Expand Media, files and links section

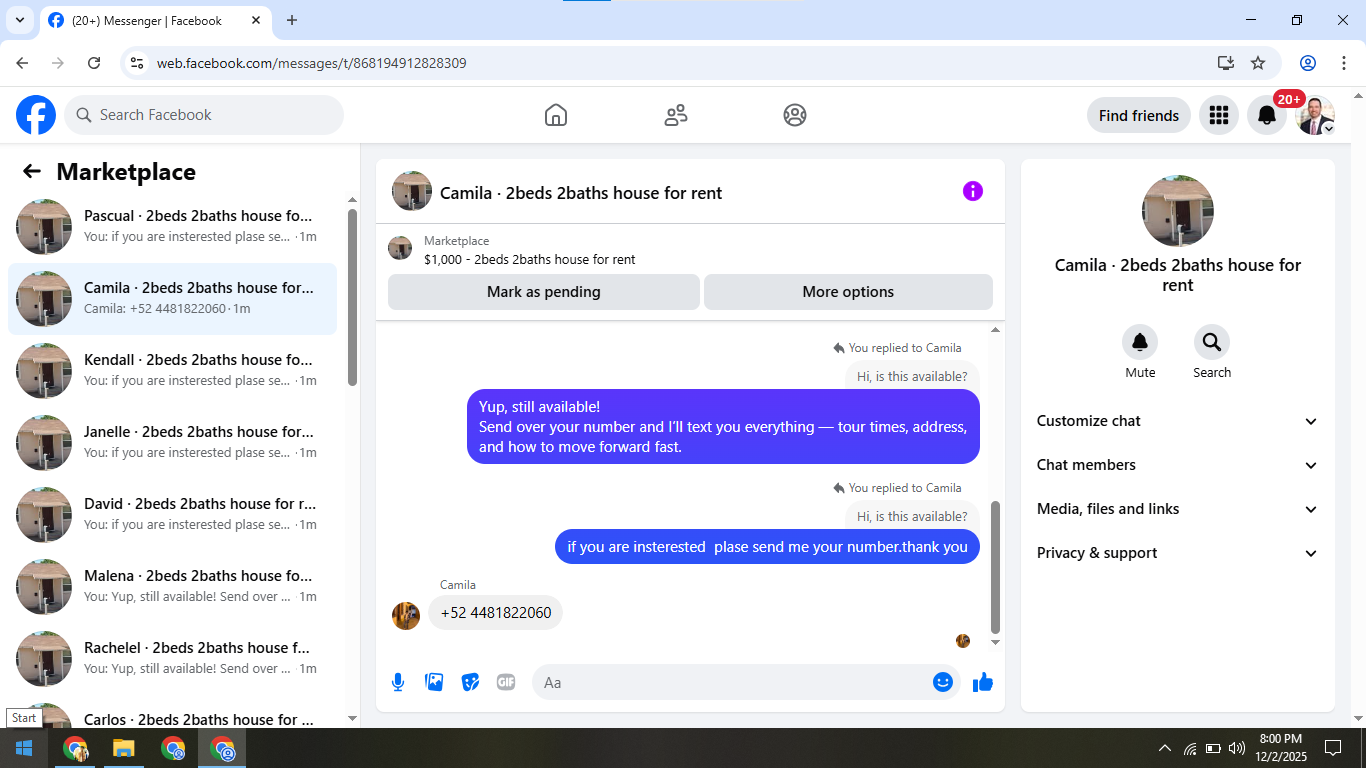coord(1178,509)
